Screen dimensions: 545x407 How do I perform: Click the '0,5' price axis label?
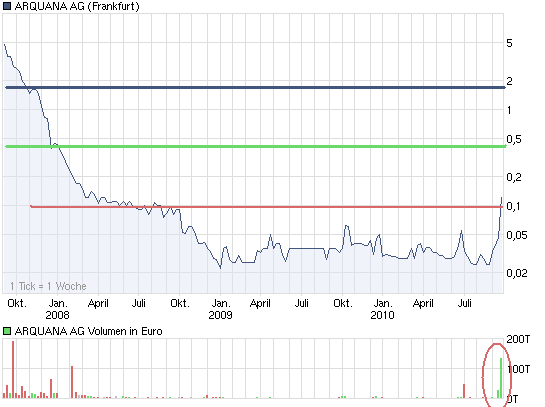point(514,139)
